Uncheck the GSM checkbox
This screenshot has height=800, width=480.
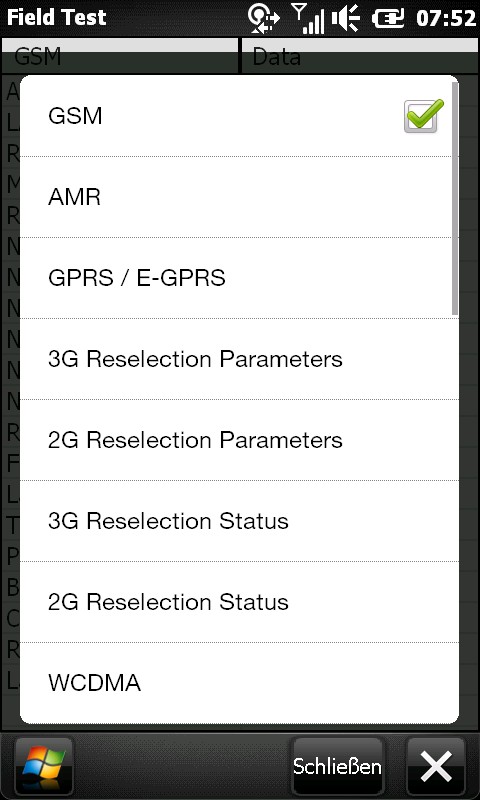[422, 116]
